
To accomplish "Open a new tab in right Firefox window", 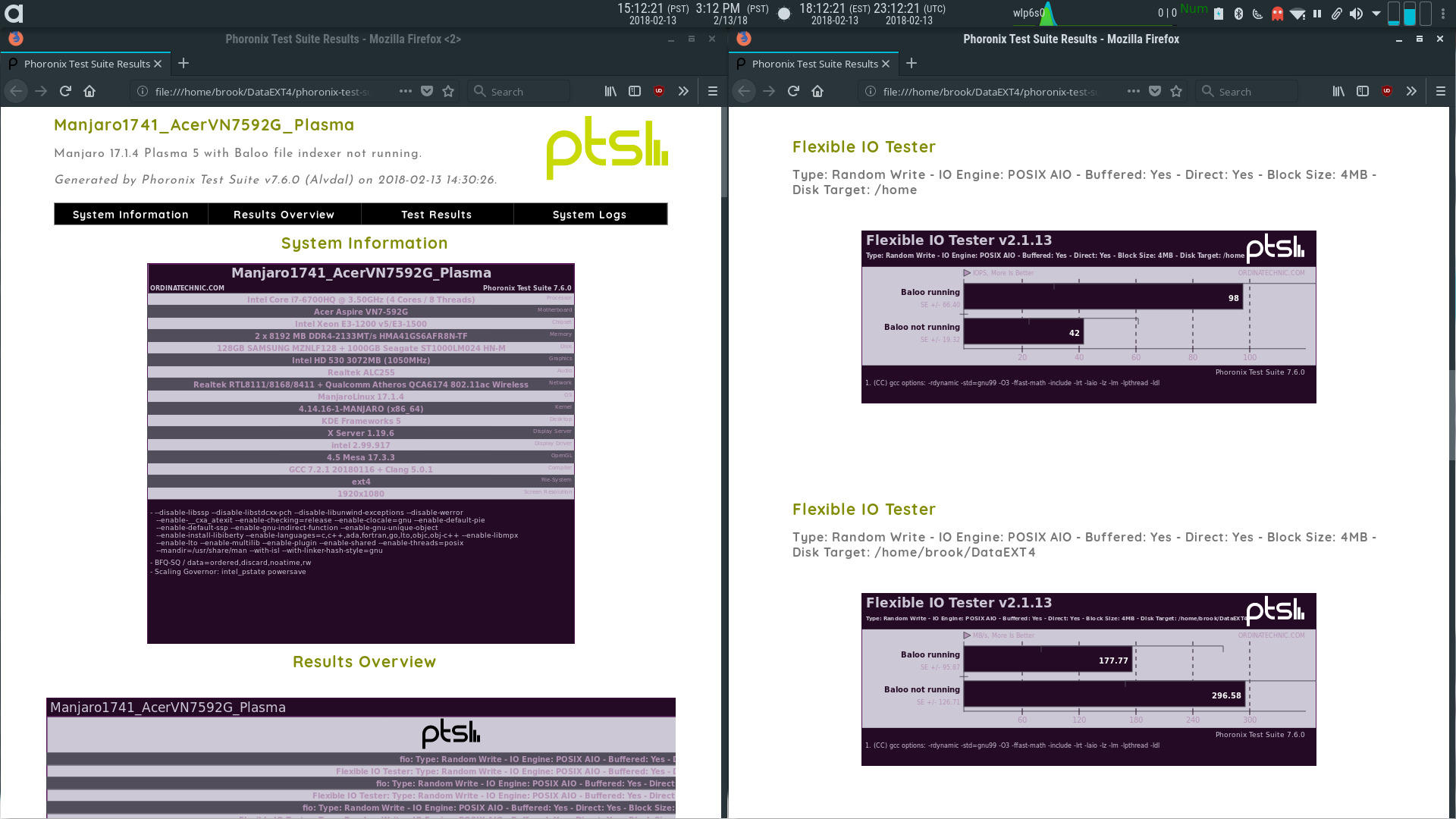I will pos(911,64).
